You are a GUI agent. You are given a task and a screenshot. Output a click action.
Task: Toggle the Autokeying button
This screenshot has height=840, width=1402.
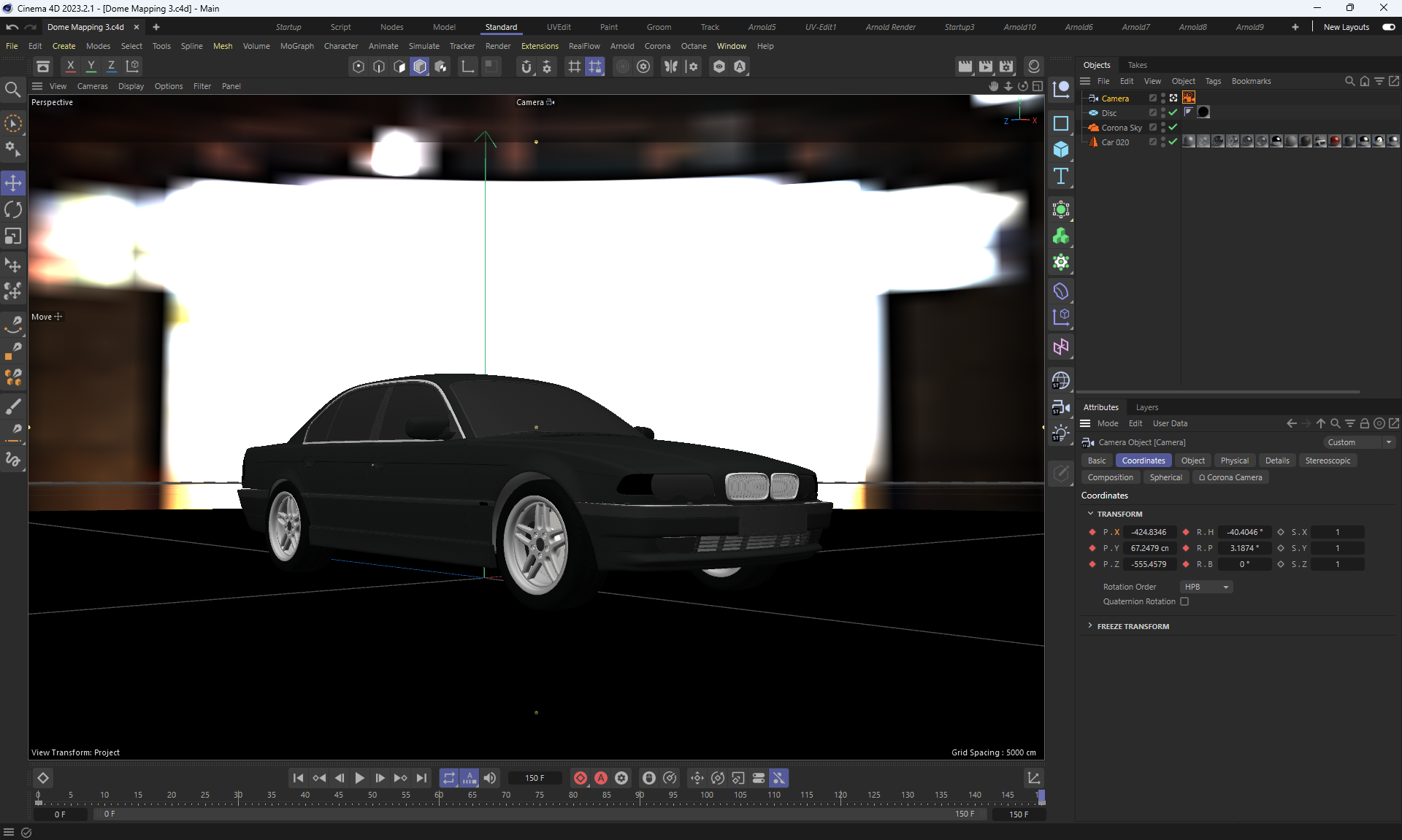[601, 778]
